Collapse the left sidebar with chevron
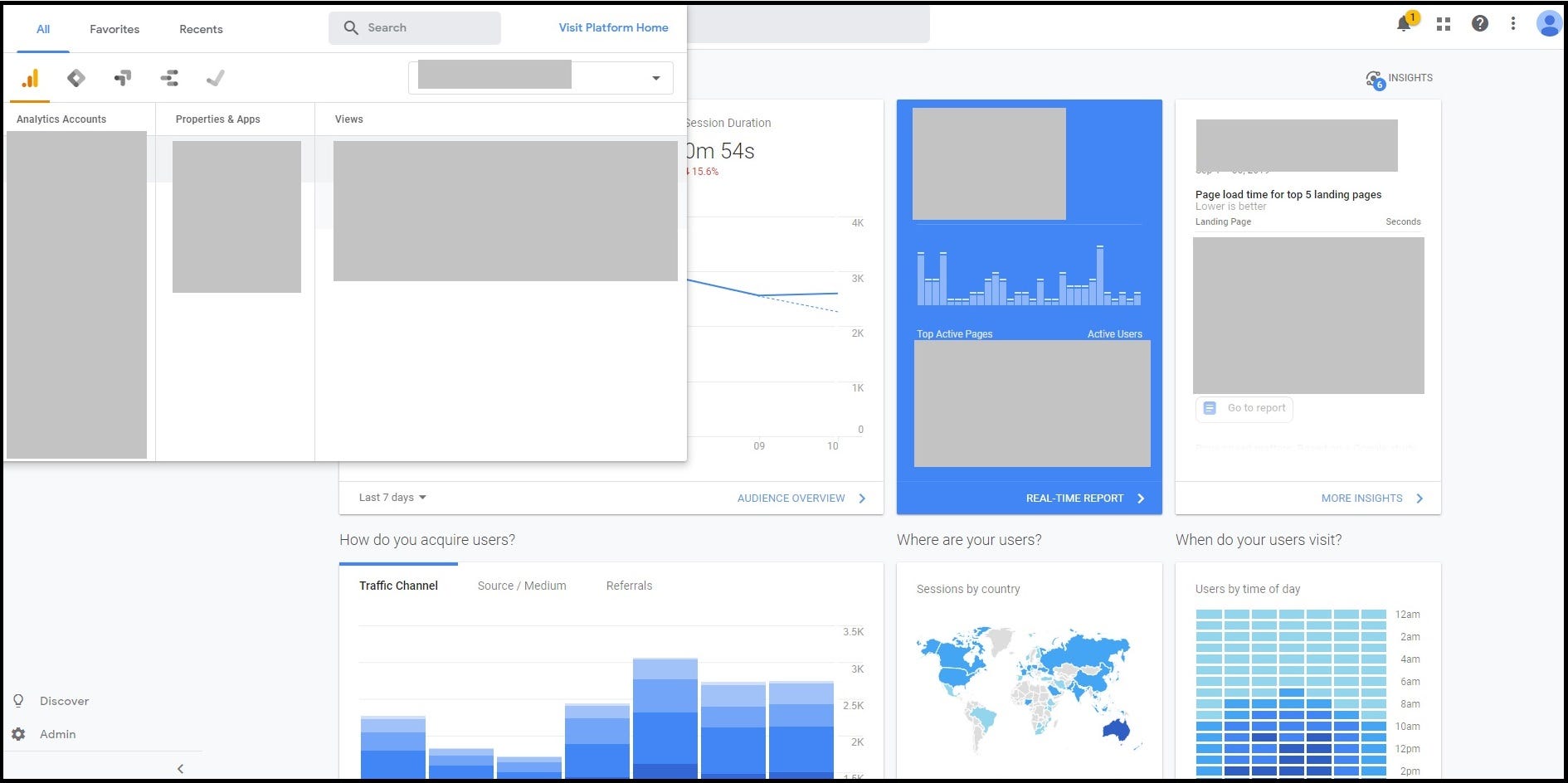Screen dimensions: 1568x783 (x=181, y=769)
